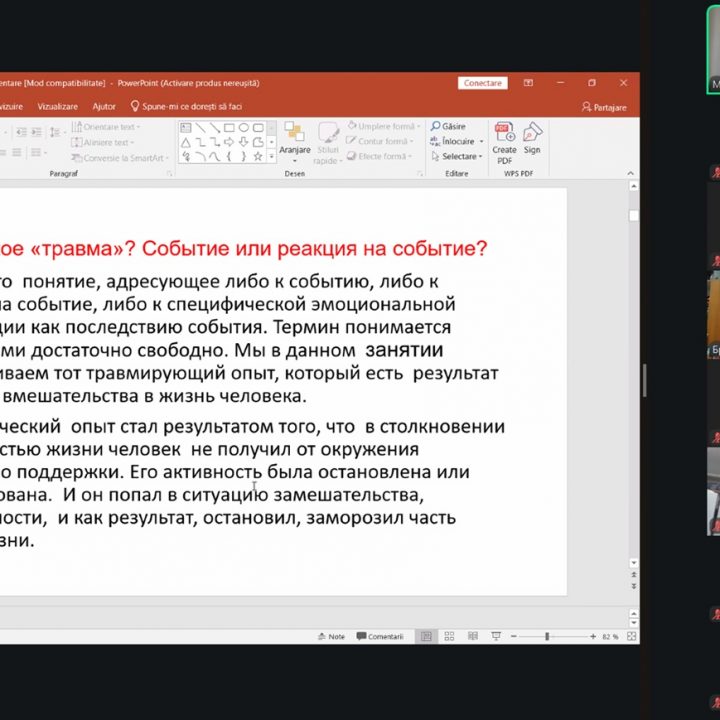
Task: Toggle the Comentarii pane
Action: coord(380,636)
